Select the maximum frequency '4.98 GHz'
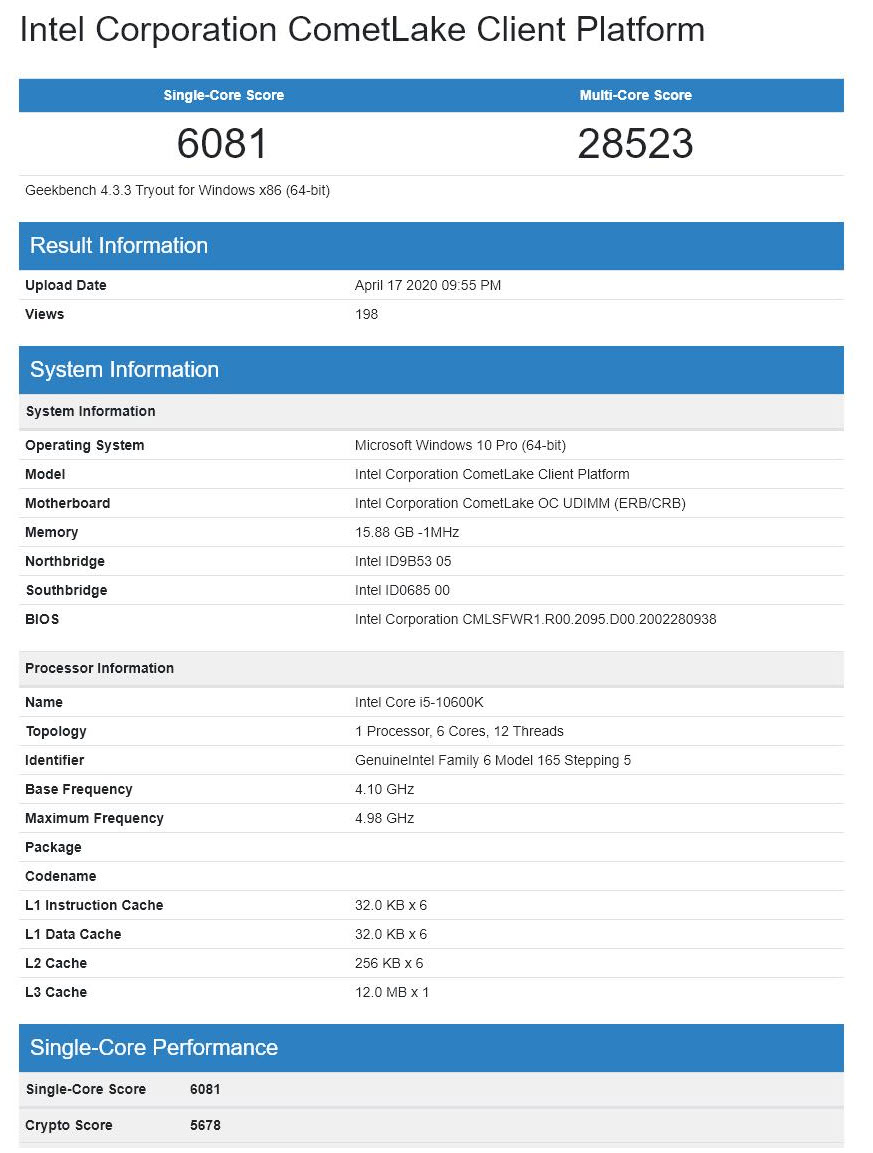Screen dimensions: 873x1153 pos(384,818)
